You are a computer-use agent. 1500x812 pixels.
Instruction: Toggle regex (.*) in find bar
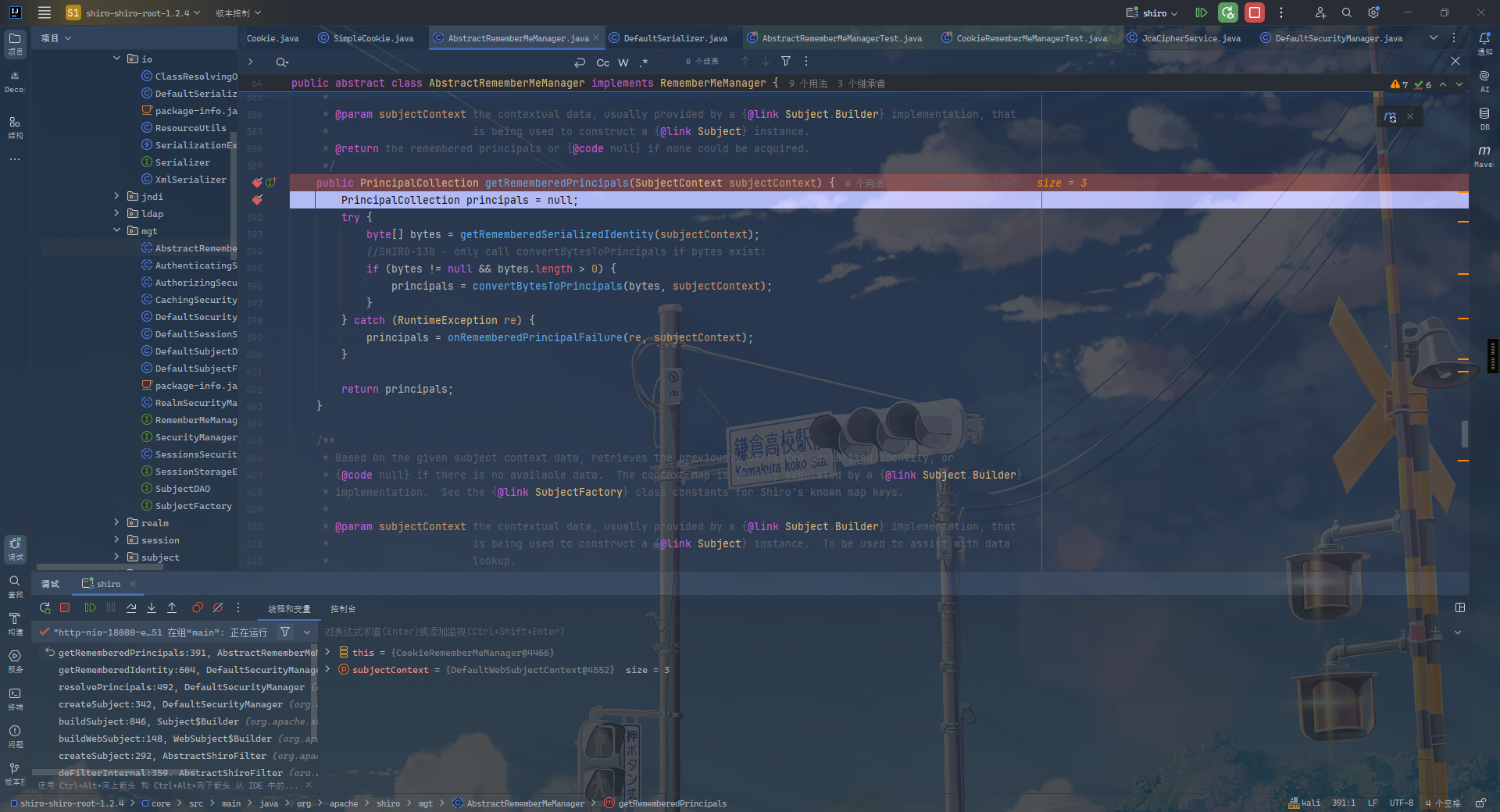tap(644, 62)
